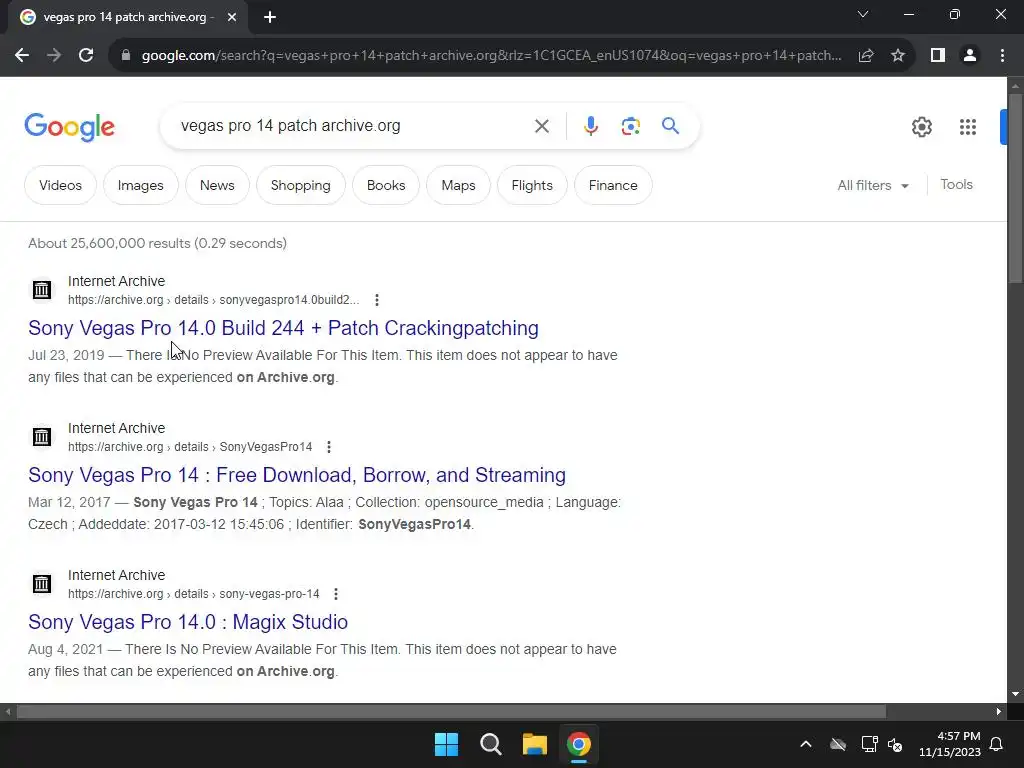The height and width of the screenshot is (768, 1024).
Task: Filter results by Videos
Action: [x=60, y=185]
